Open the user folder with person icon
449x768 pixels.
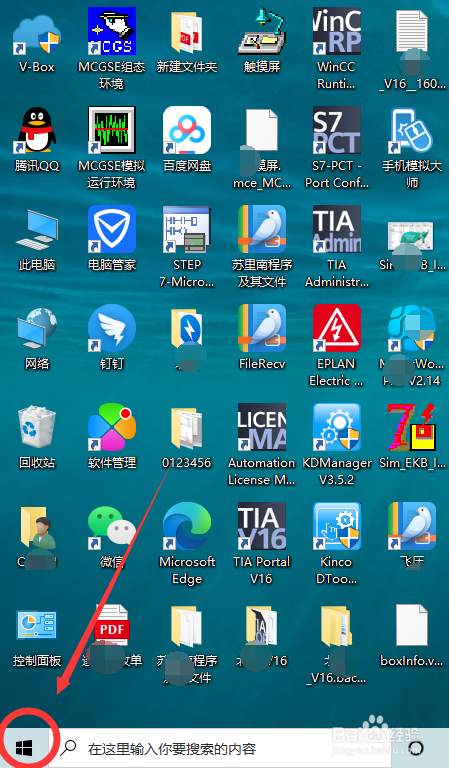36,527
